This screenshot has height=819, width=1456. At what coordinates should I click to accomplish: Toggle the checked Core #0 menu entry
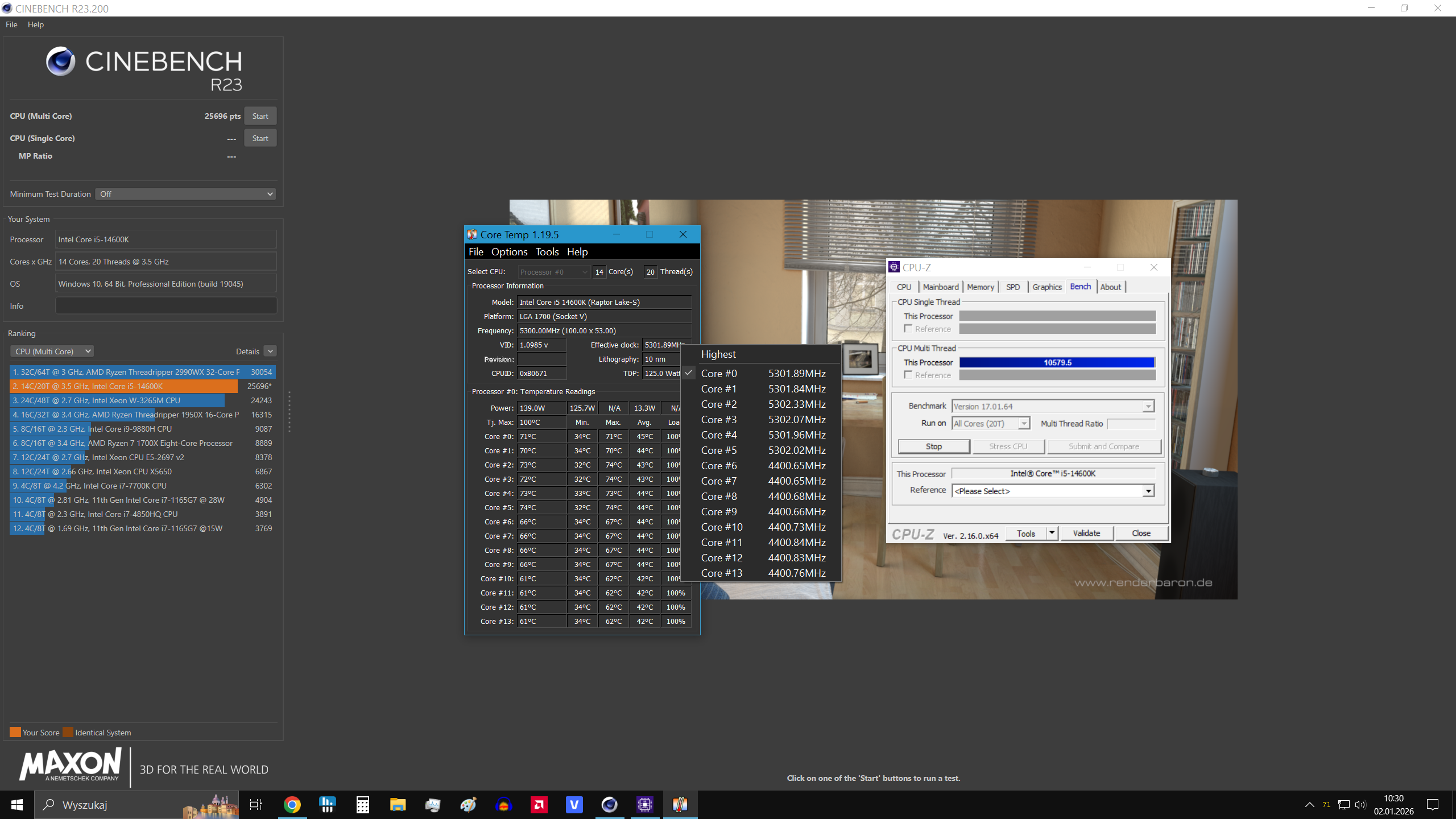point(719,373)
